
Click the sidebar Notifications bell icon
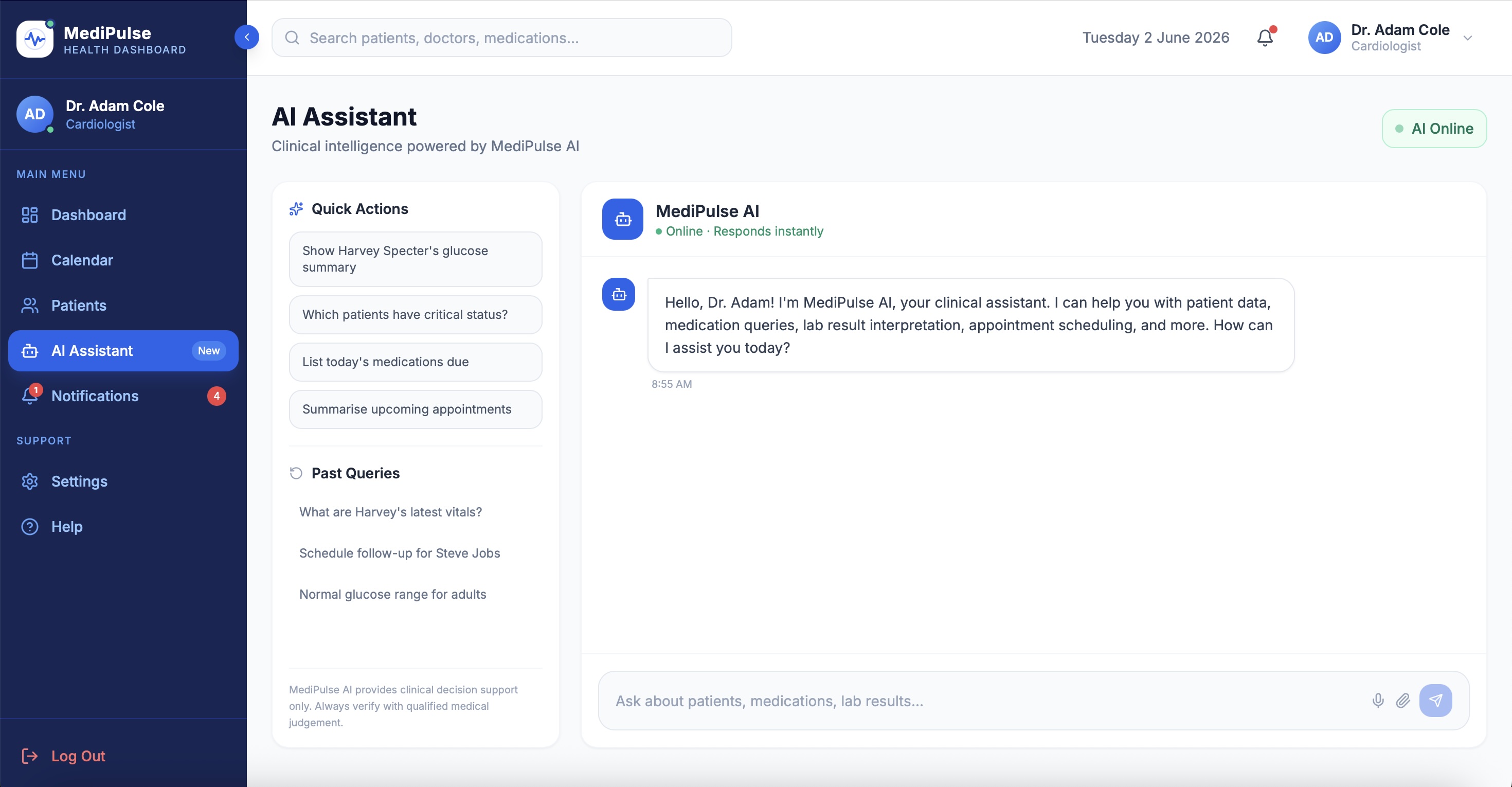coord(29,396)
